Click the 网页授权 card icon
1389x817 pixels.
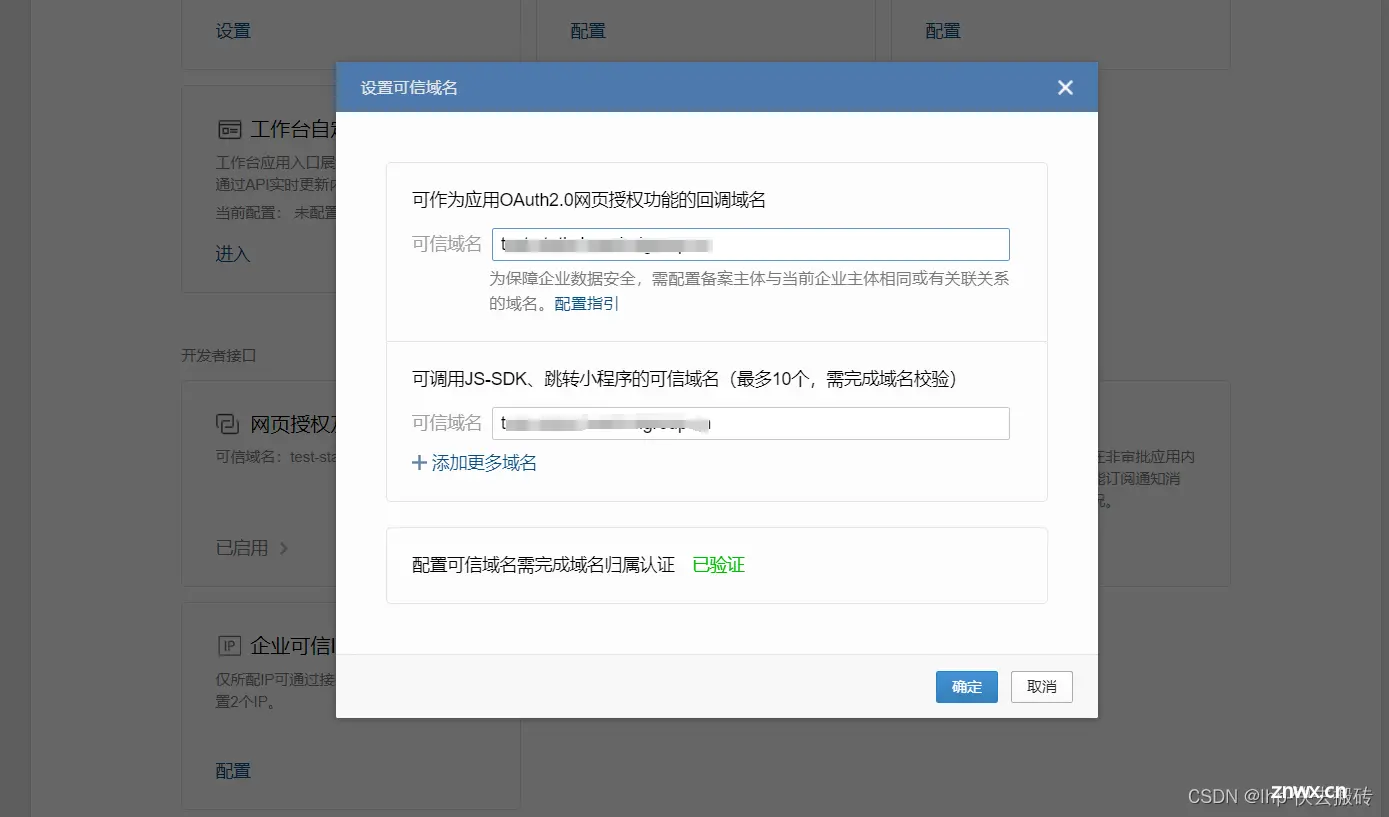228,425
